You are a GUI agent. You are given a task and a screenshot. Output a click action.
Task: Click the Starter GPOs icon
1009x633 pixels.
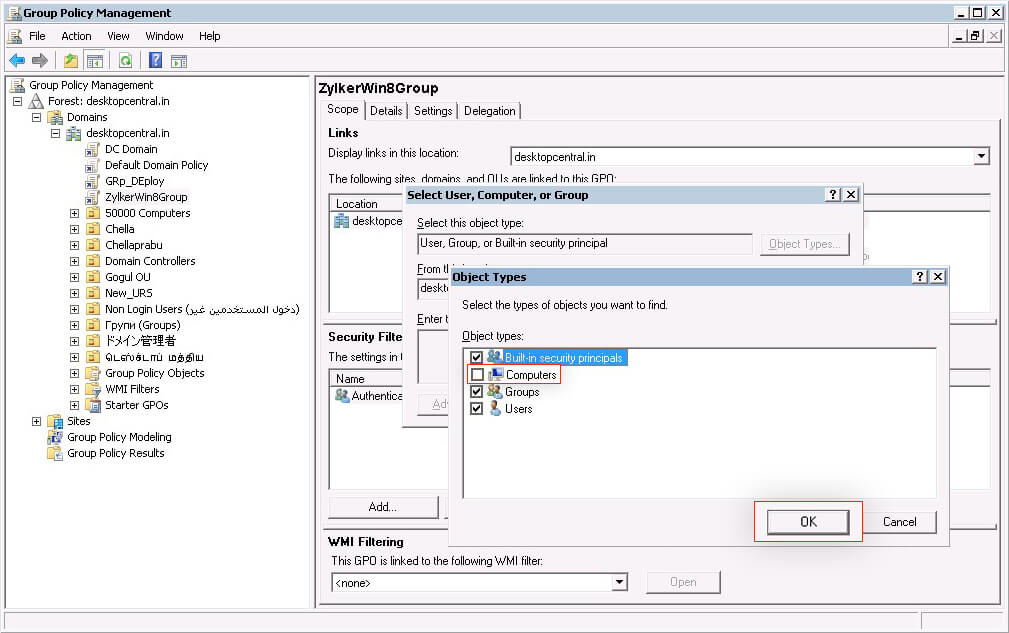click(94, 405)
